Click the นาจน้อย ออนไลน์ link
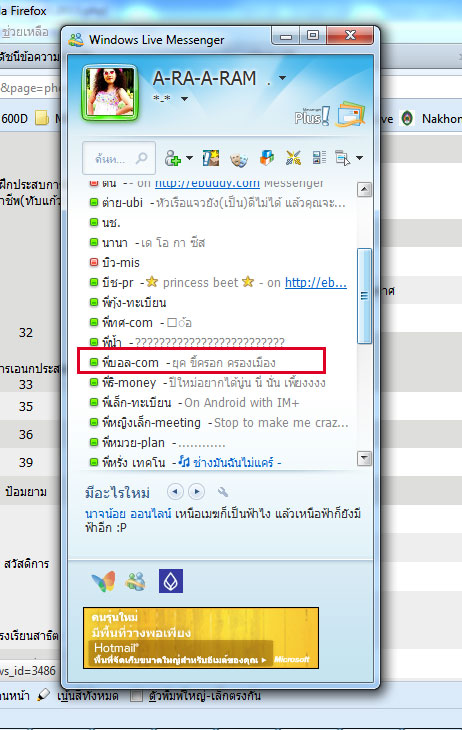462x730 pixels. click(x=128, y=514)
